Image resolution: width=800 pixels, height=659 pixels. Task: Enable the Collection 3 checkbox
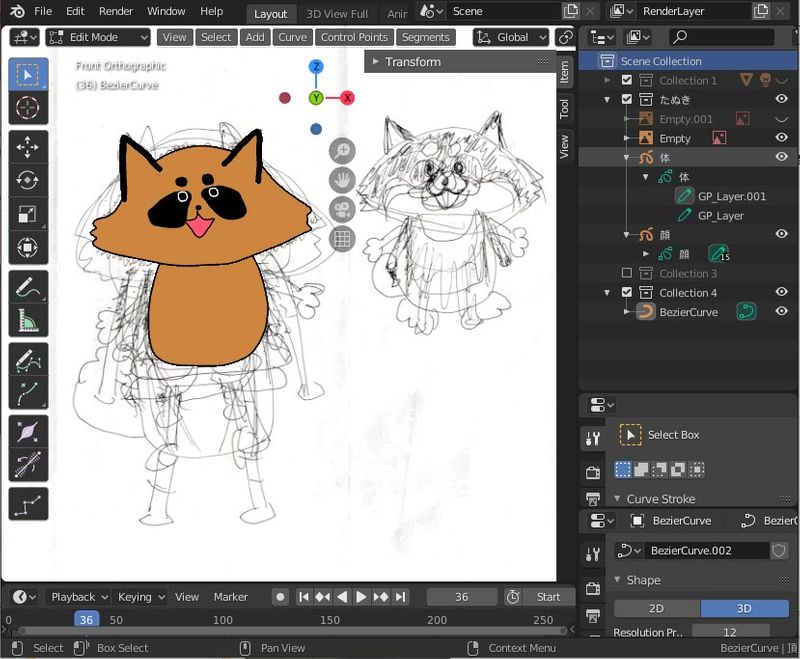point(627,271)
